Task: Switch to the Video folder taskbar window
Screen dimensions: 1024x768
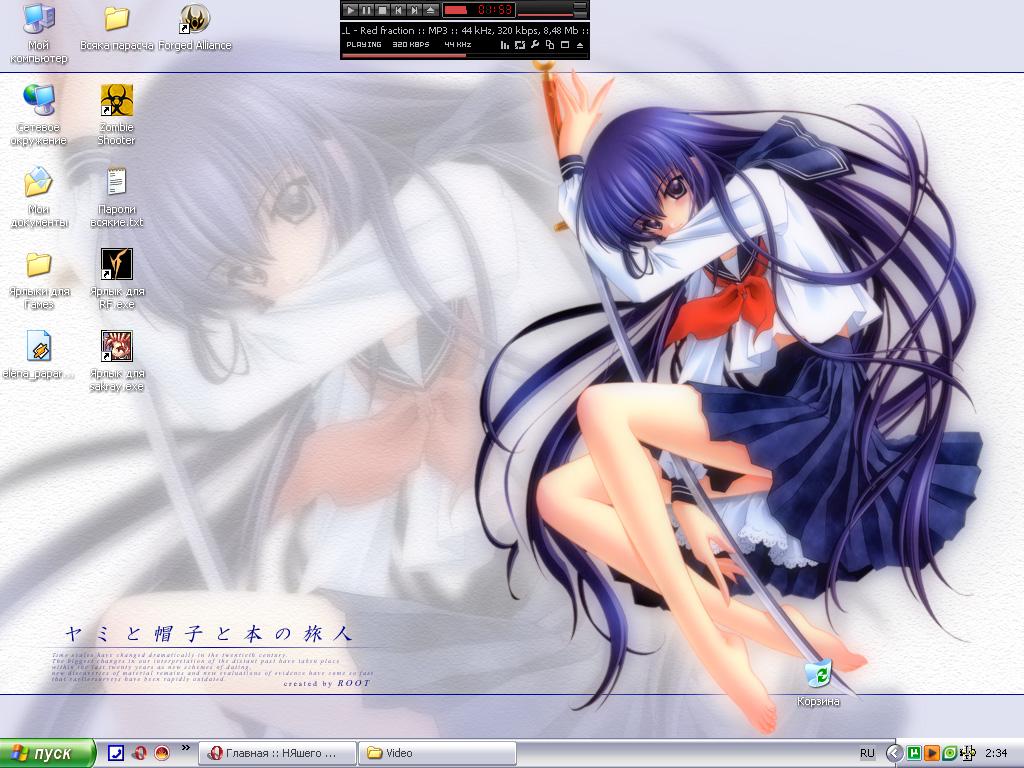Action: click(437, 754)
